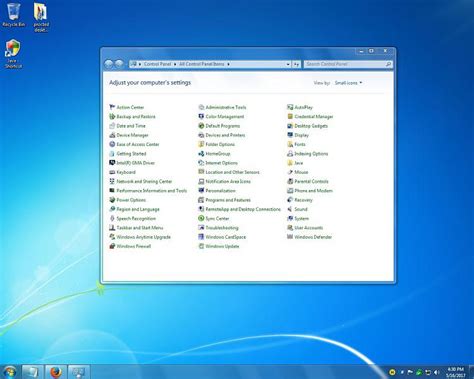The height and width of the screenshot is (379, 474).
Task: Click the Java Shortcut desktop icon
Action: pyautogui.click(x=13, y=54)
